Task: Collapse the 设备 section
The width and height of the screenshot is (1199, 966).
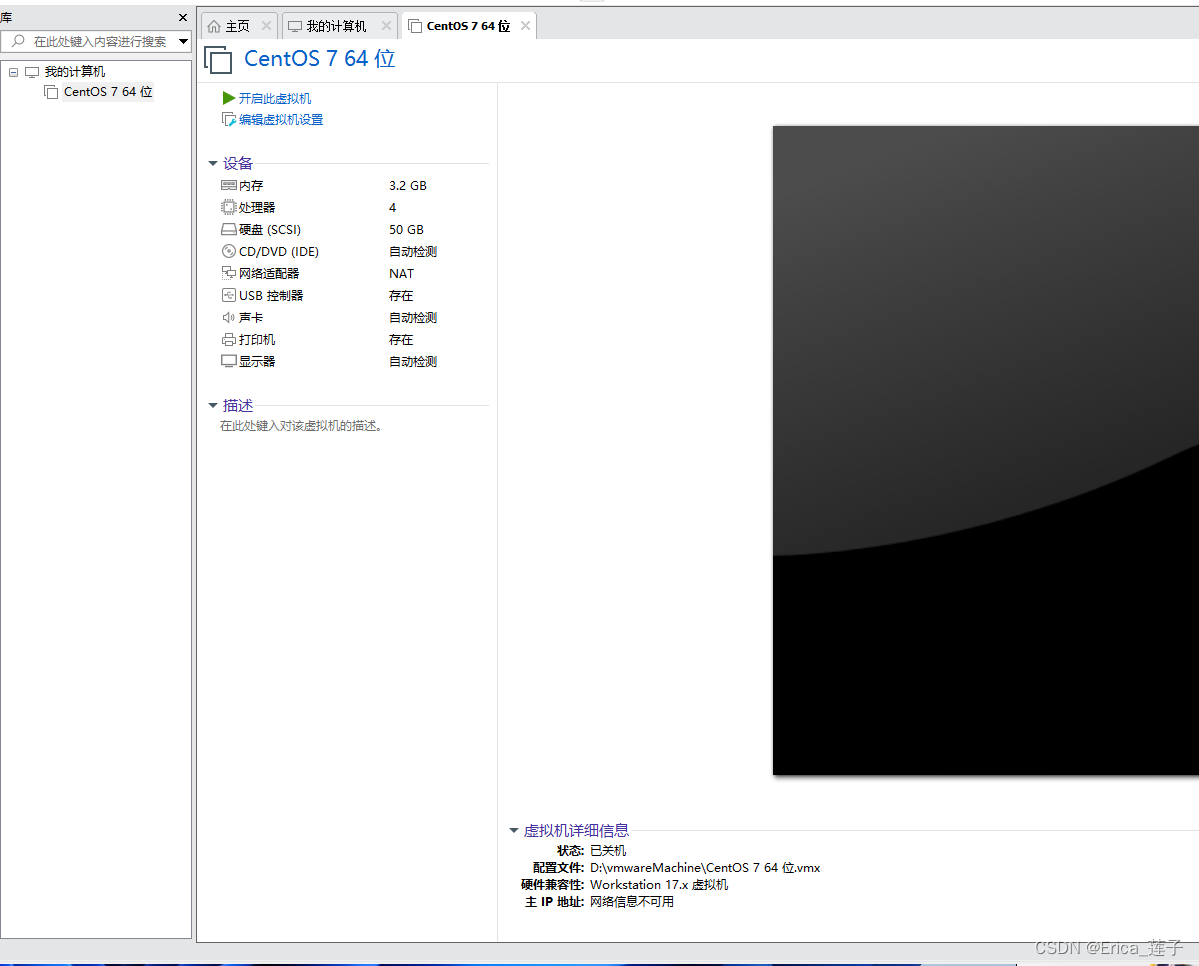Action: click(x=213, y=164)
